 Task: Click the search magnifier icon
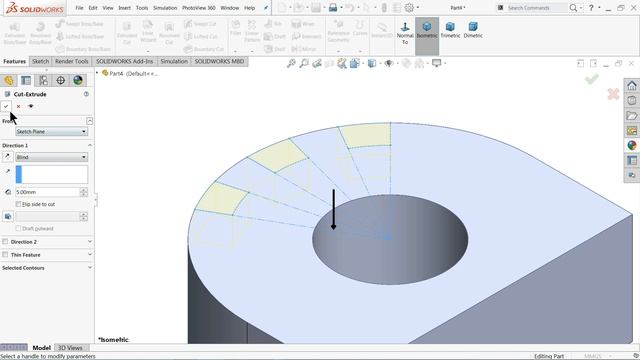point(573,8)
